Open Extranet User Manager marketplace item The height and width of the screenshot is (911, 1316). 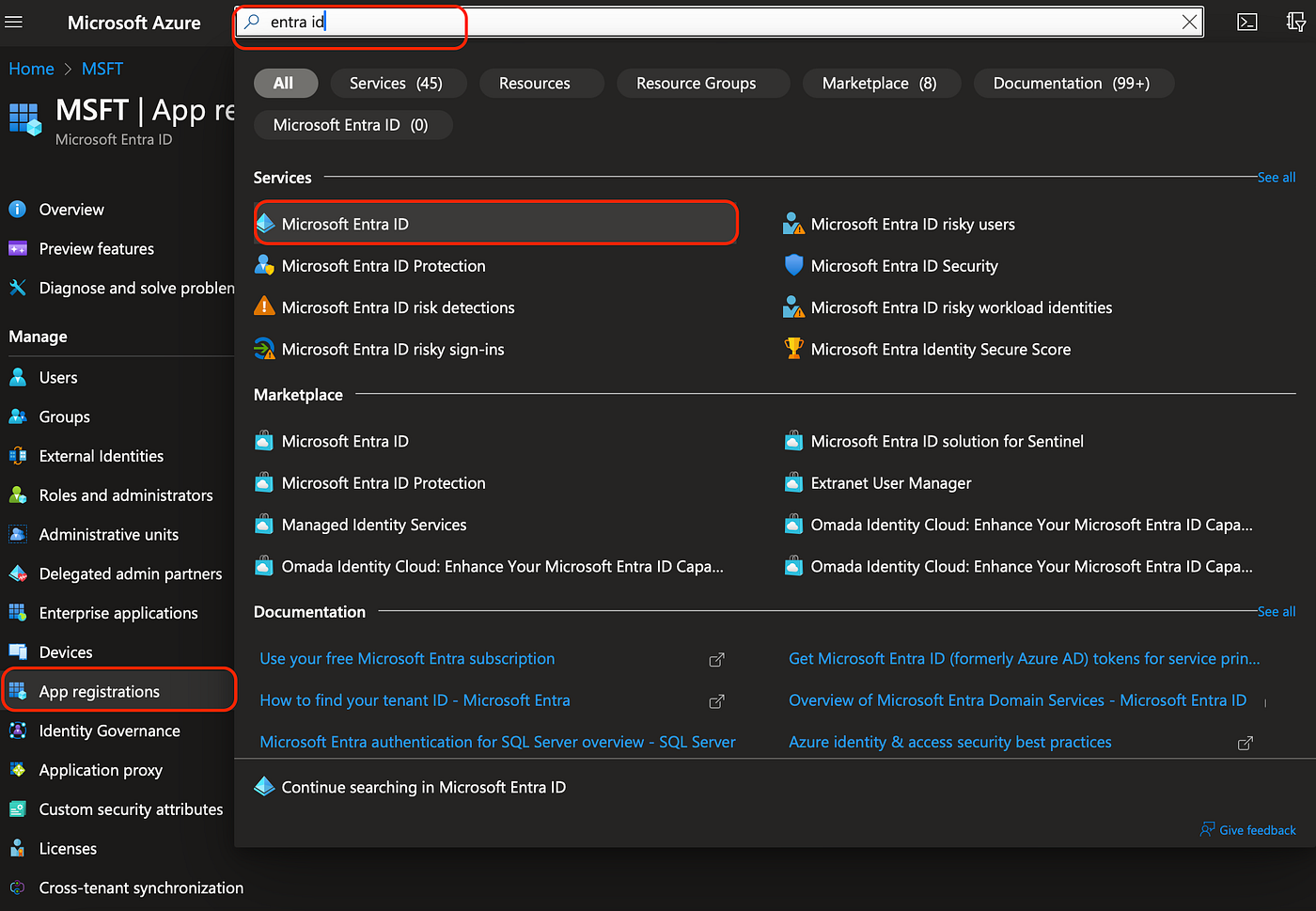click(x=891, y=482)
